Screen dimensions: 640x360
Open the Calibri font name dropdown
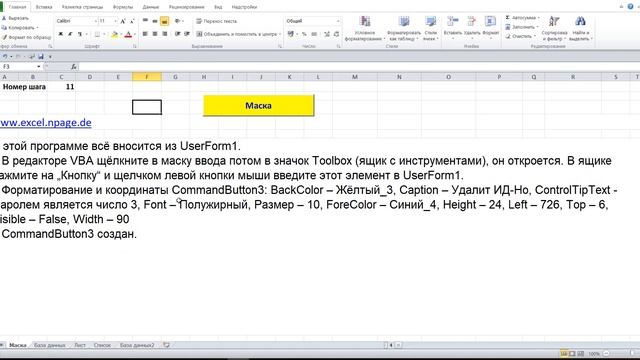tap(96, 21)
